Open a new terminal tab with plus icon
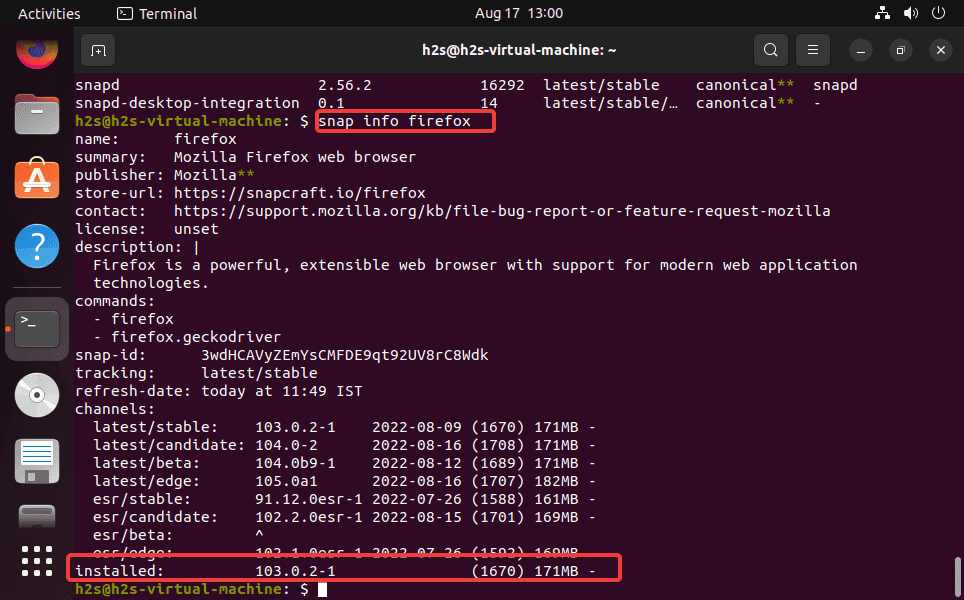The height and width of the screenshot is (600, 964). click(97, 49)
